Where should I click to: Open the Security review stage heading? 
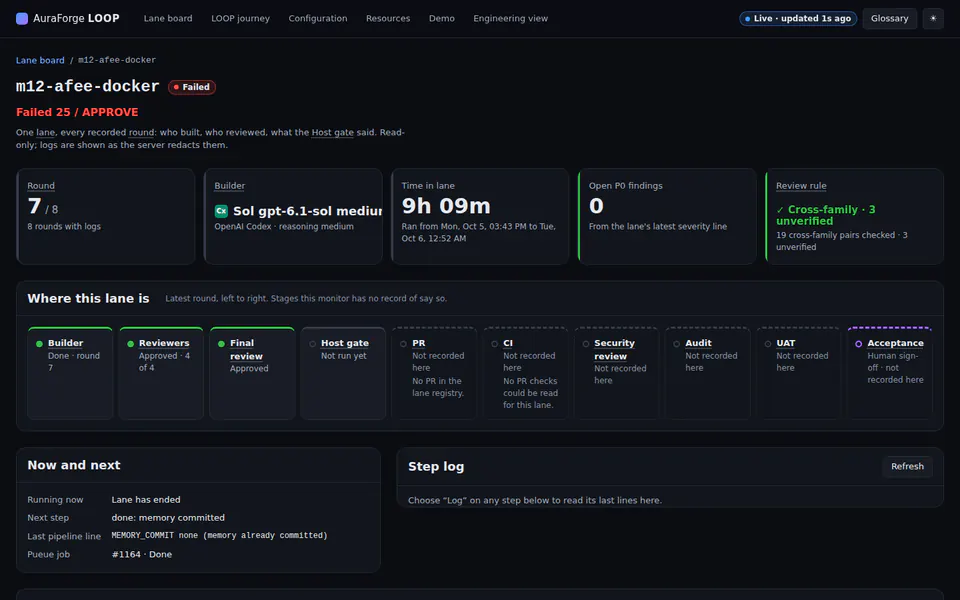[x=614, y=350]
